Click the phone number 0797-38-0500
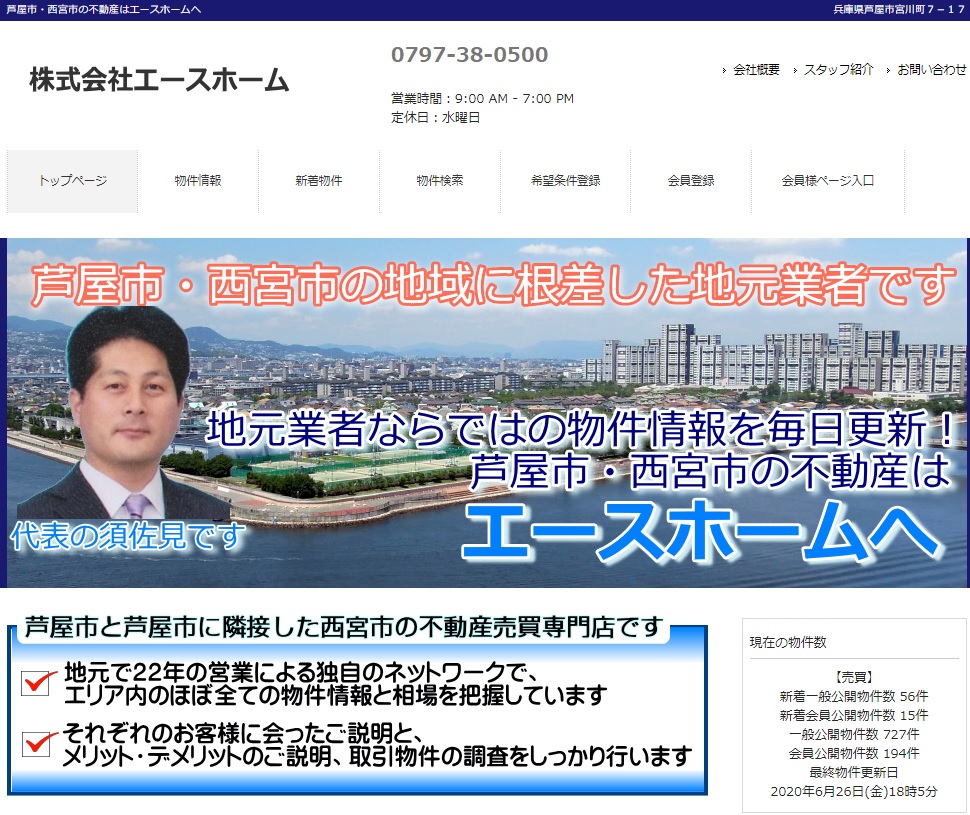Screen dimensions: 970x815 (470, 54)
